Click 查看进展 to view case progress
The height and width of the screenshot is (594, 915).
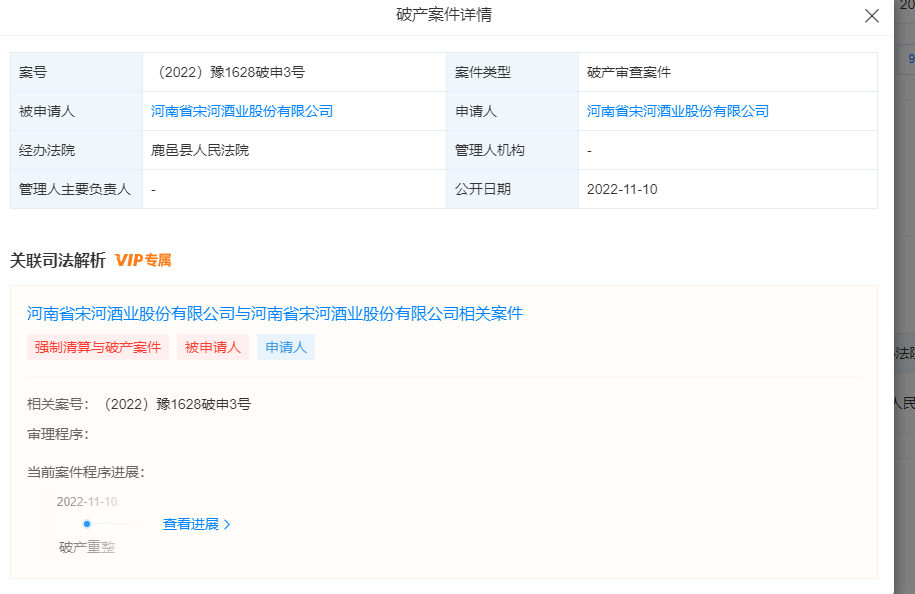click(190, 524)
